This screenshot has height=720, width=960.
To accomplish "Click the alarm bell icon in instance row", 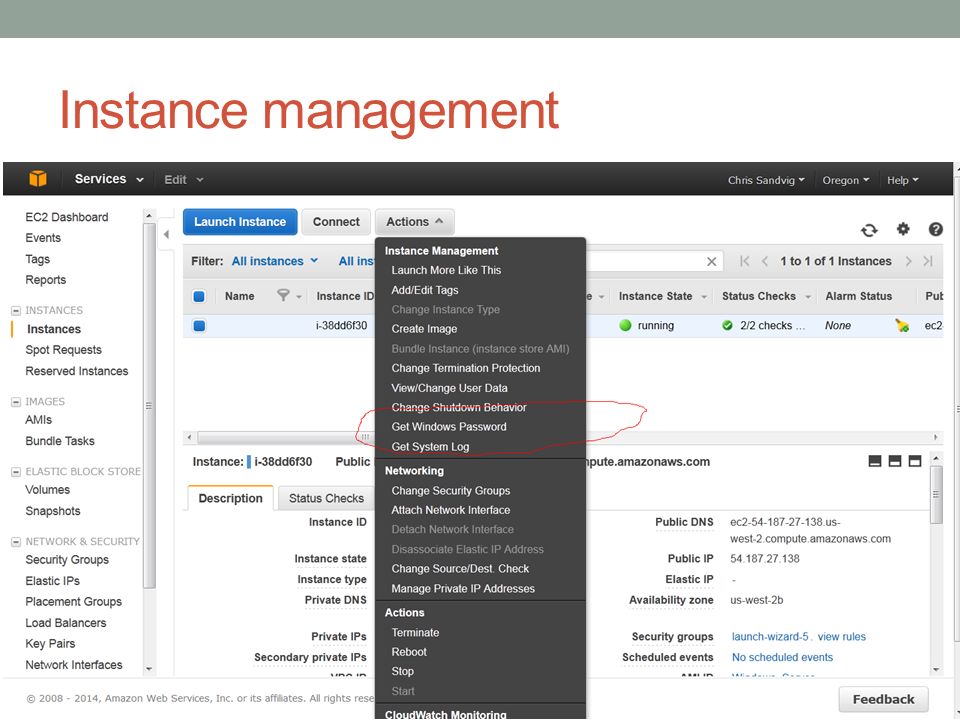I will tap(902, 325).
